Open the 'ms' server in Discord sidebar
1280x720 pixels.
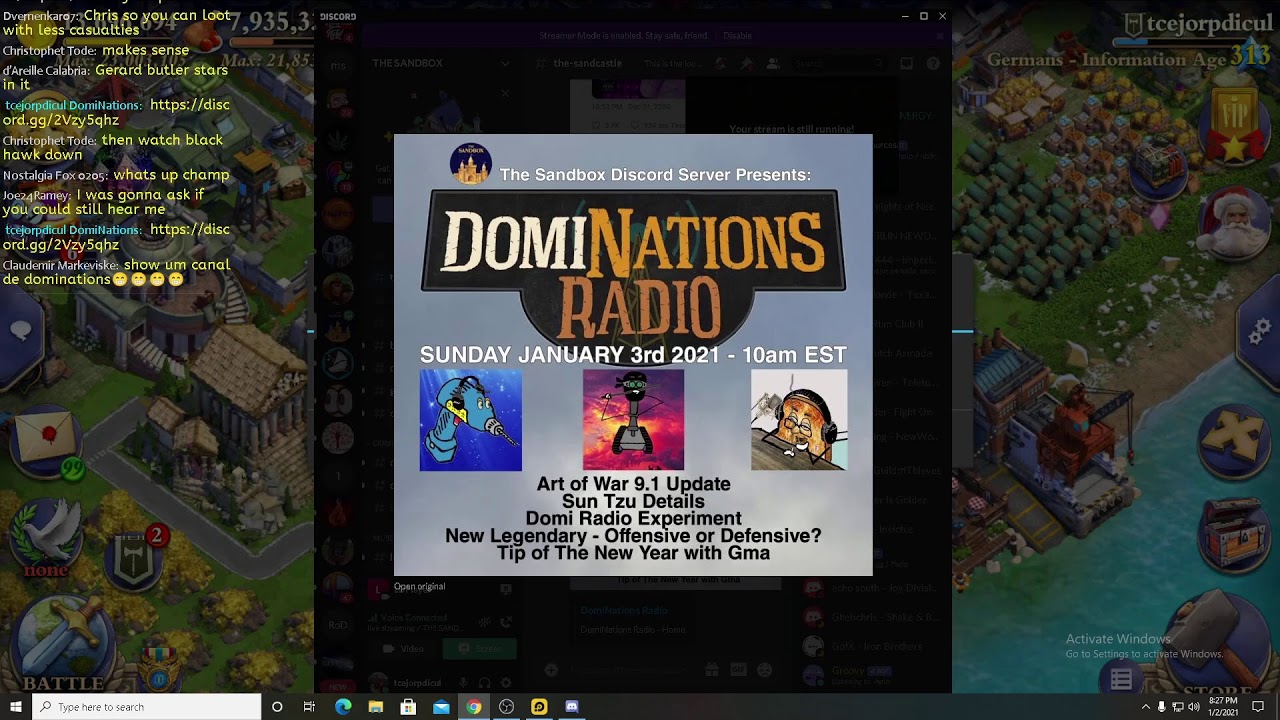coord(338,65)
